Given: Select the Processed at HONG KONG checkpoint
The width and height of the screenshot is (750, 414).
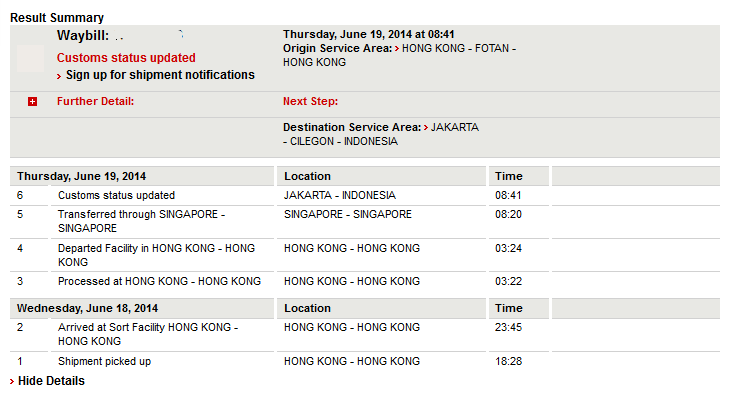Looking at the screenshot, I should pos(159,281).
